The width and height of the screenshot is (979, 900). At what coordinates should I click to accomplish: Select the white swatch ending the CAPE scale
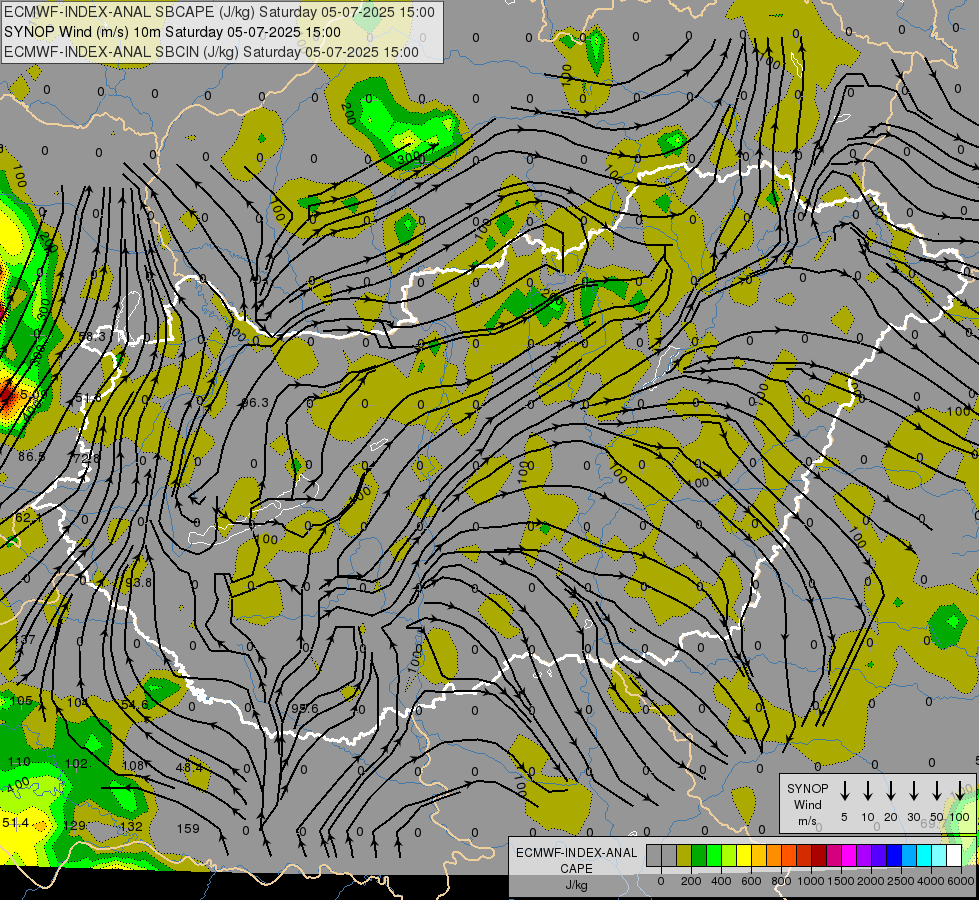(x=954, y=855)
